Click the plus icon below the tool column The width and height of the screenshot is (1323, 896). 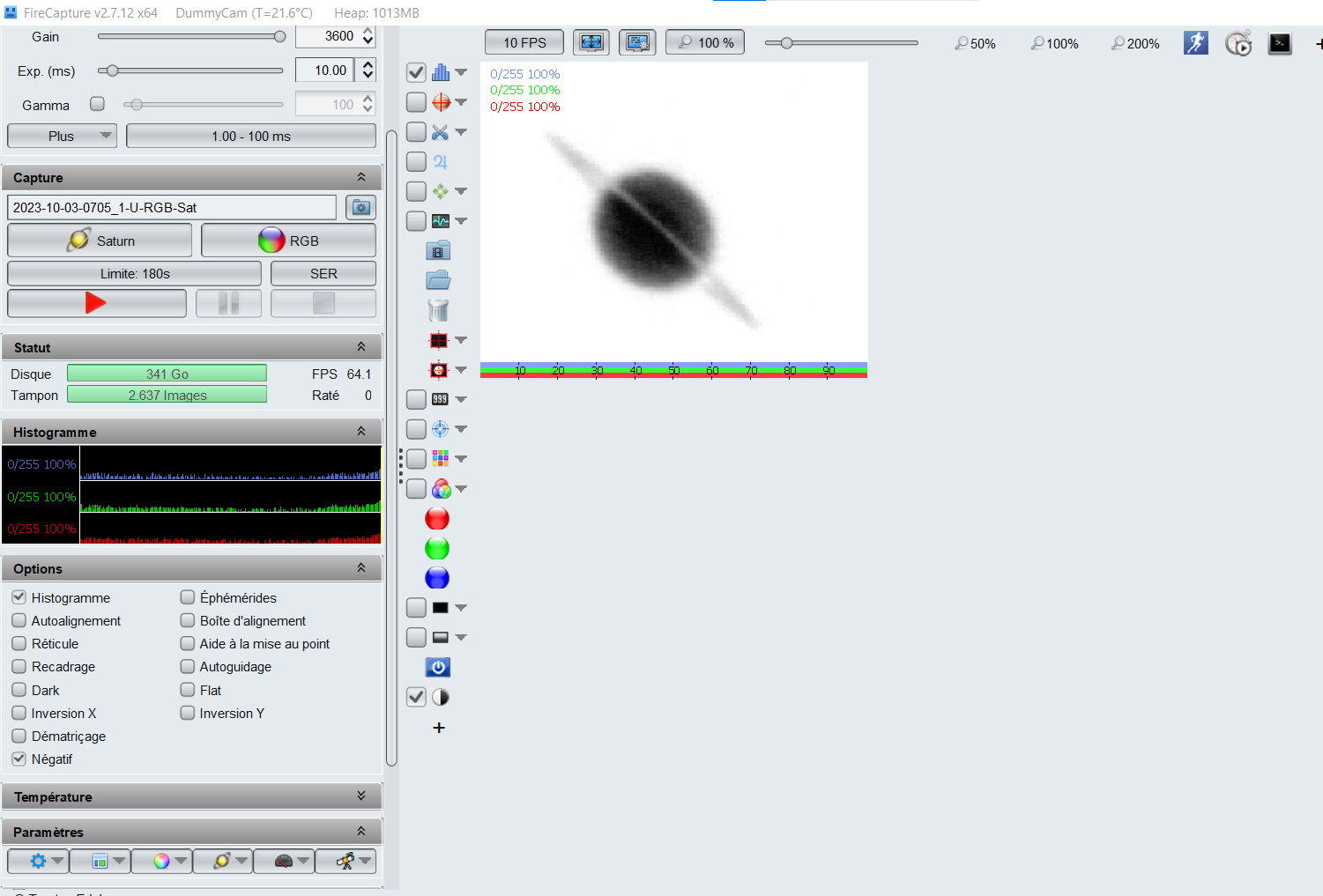click(x=439, y=728)
